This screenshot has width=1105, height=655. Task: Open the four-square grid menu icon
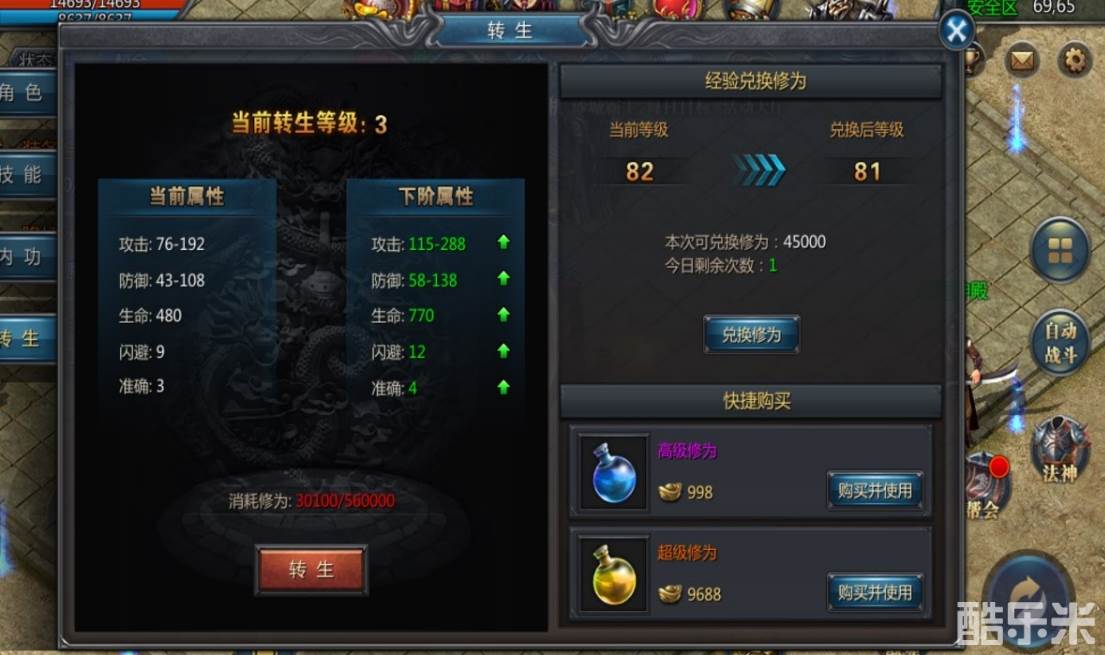click(x=1060, y=250)
